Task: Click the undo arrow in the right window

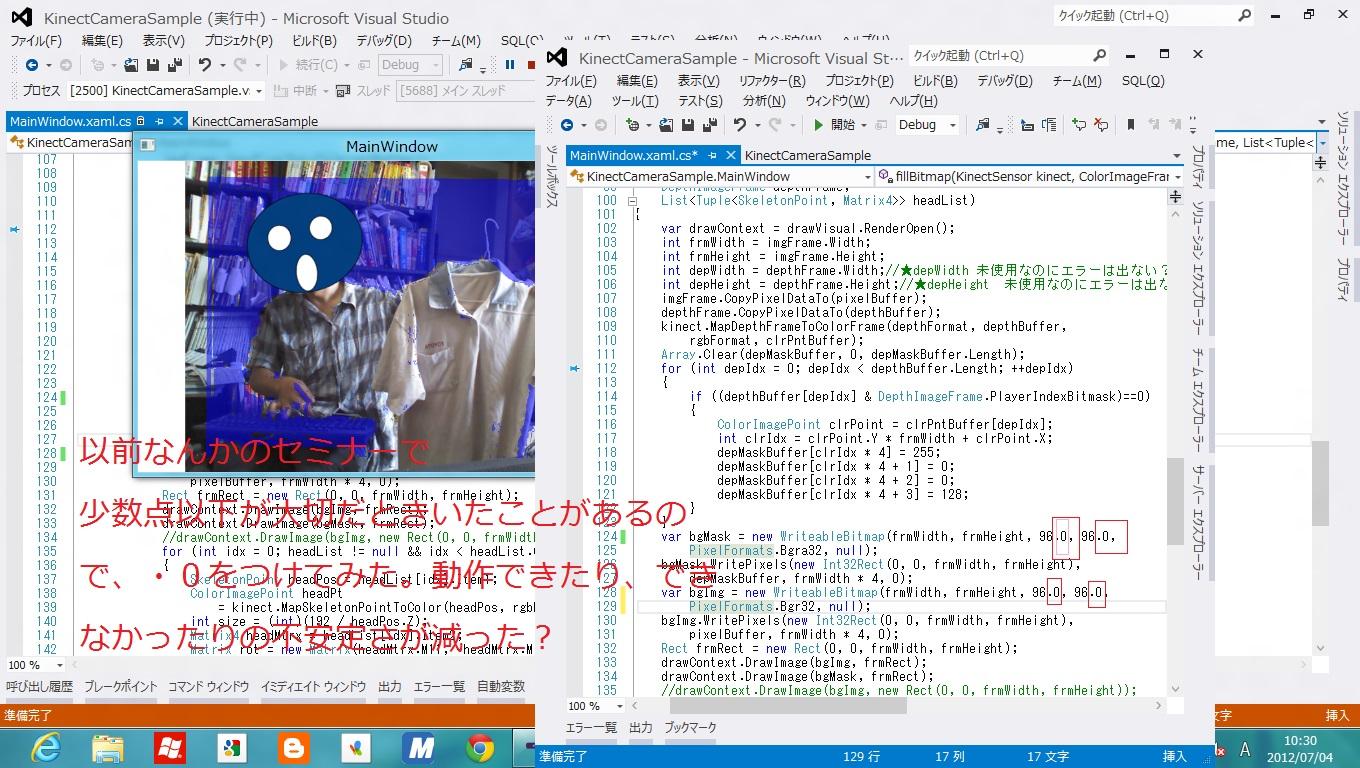Action: (x=740, y=125)
